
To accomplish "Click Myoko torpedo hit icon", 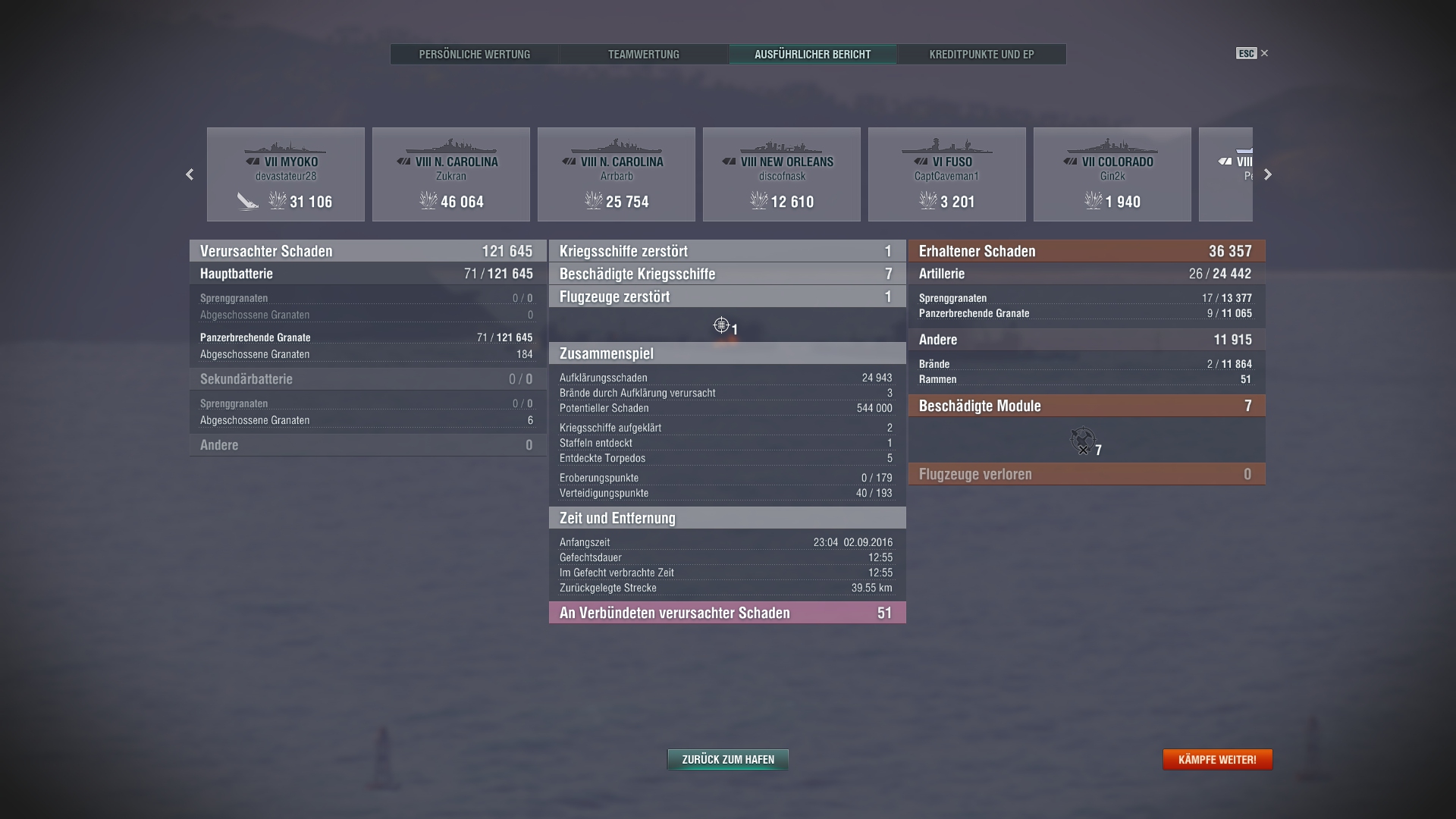I will 247,201.
